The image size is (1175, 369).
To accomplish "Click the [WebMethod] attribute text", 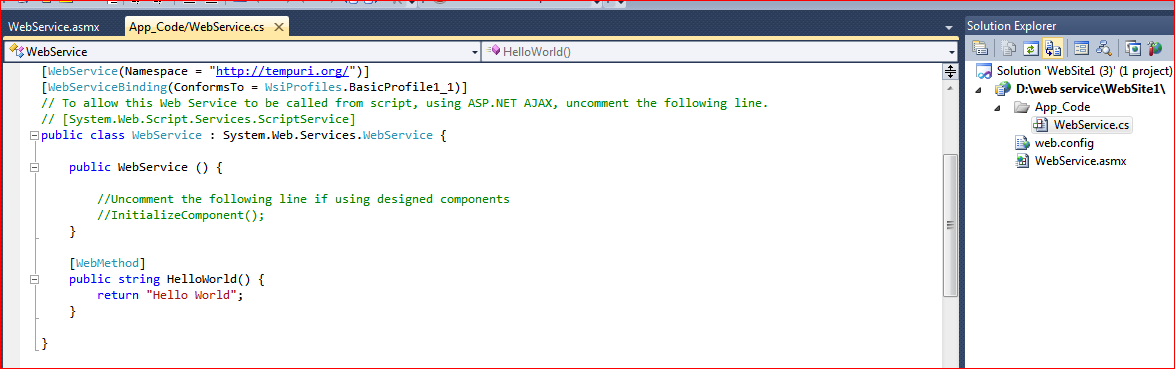I will pos(106,263).
